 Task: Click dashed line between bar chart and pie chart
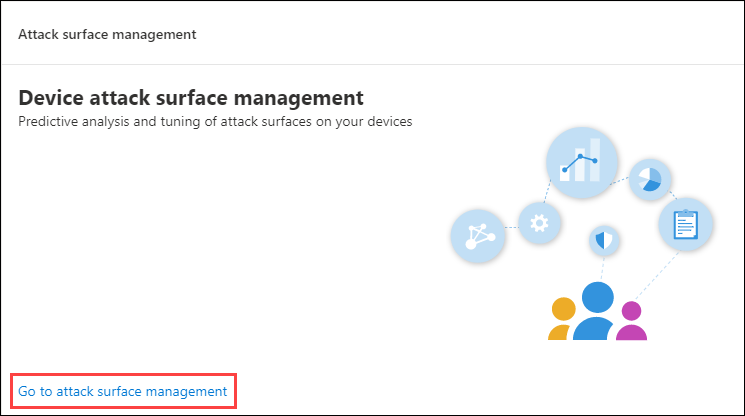pyautogui.click(x=620, y=180)
